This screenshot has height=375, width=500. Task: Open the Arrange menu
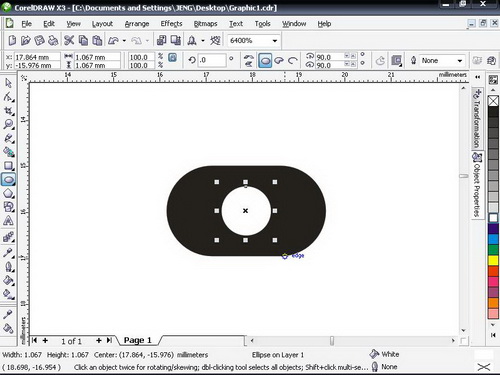point(137,24)
